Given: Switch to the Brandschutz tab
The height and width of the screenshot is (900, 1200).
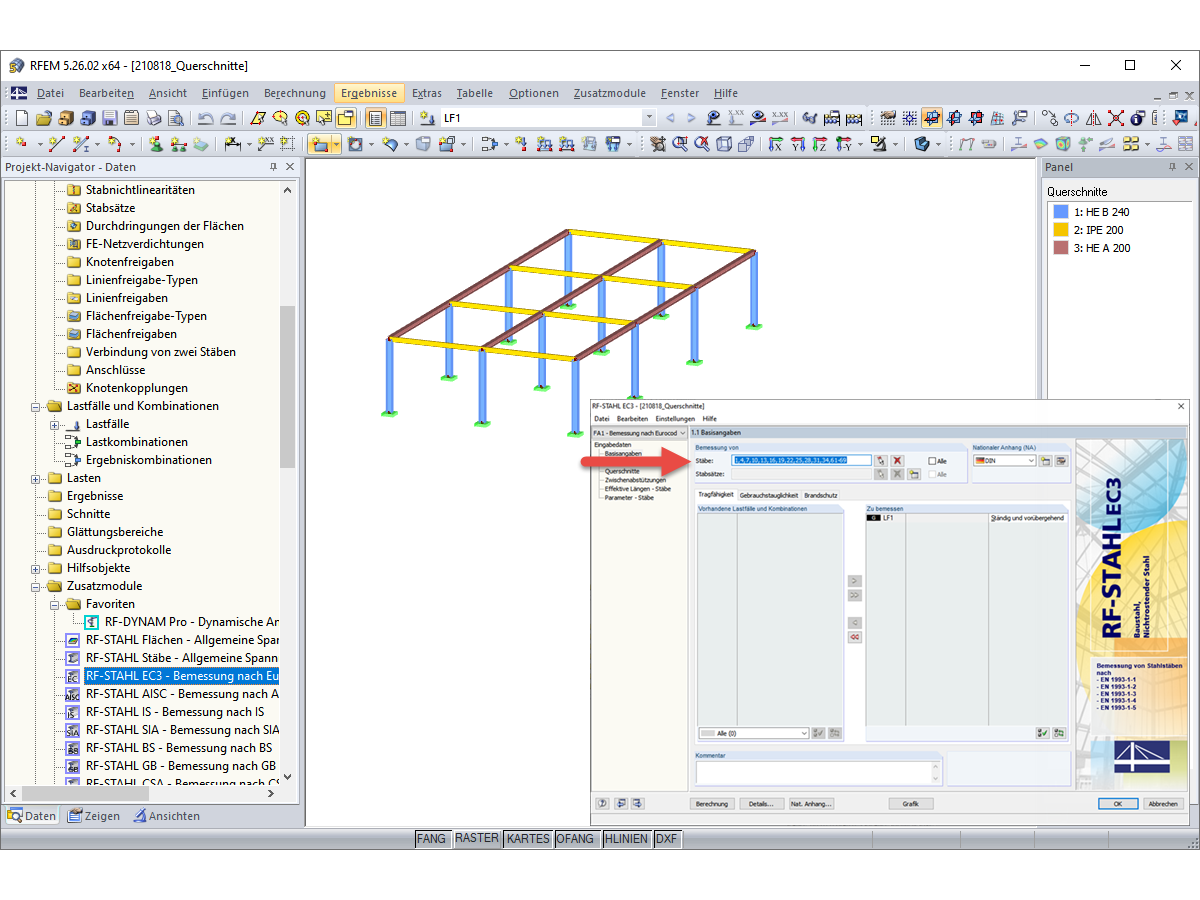Looking at the screenshot, I should [822, 495].
